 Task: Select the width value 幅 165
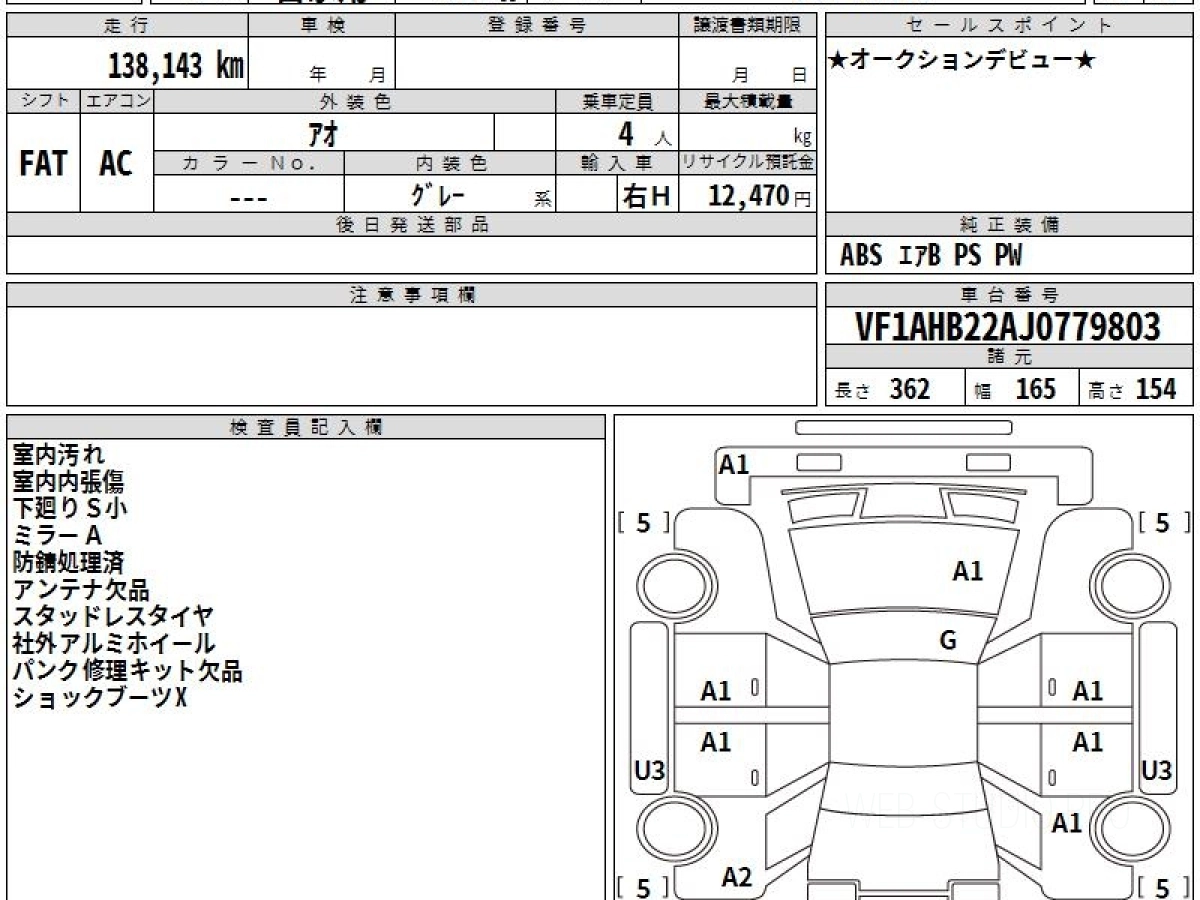[x=1016, y=390]
